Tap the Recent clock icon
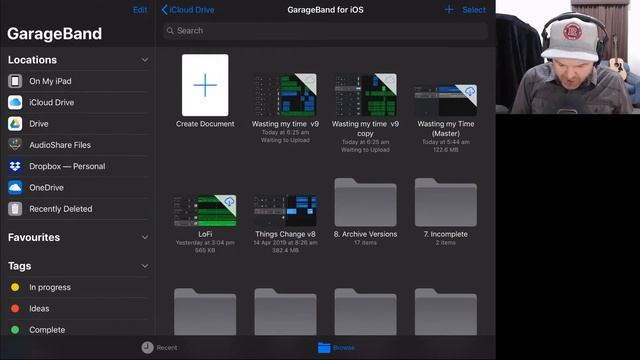Screen dimensions: 640x360 point(147,347)
